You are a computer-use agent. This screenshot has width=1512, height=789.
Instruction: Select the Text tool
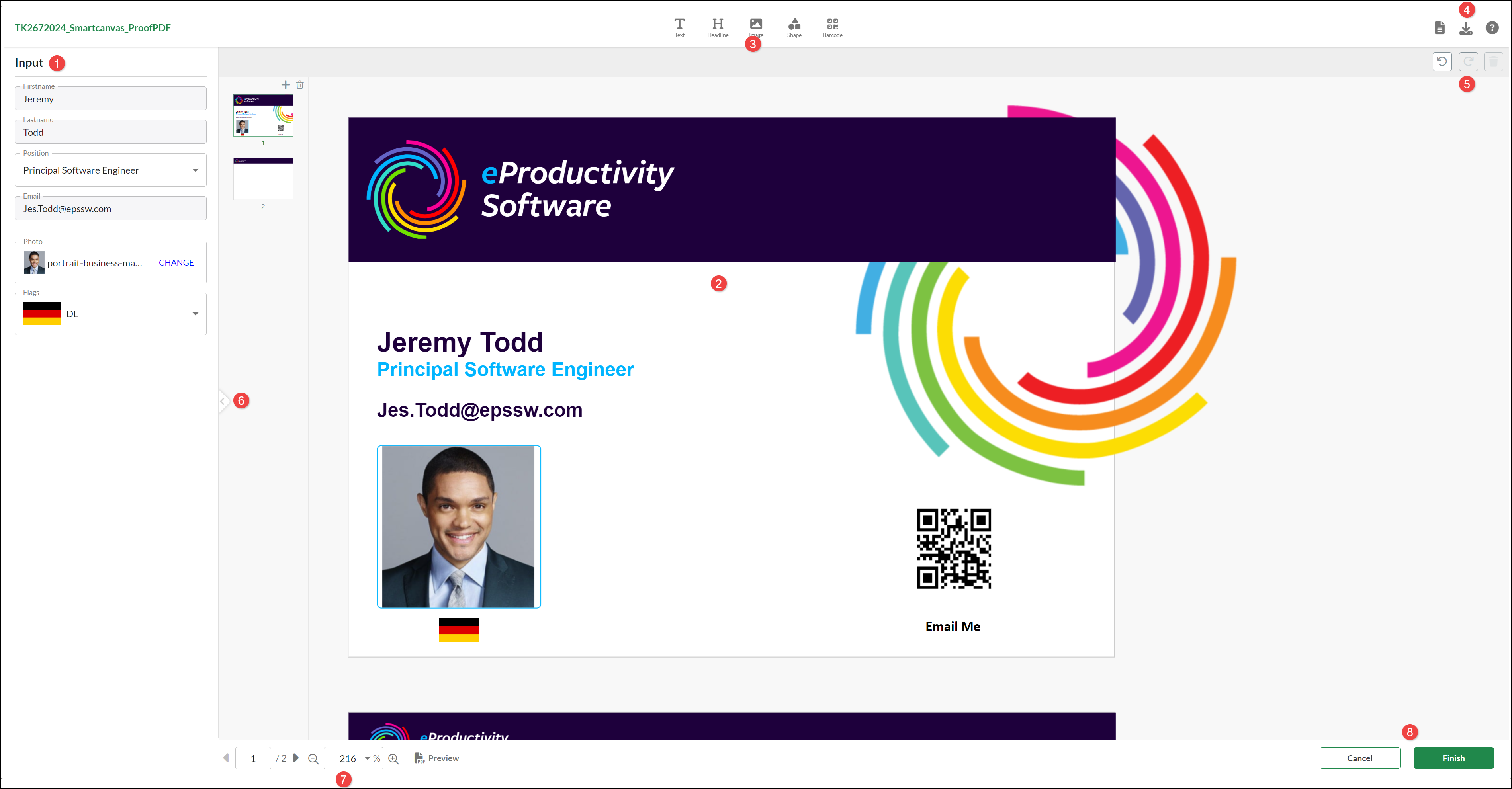(679, 27)
